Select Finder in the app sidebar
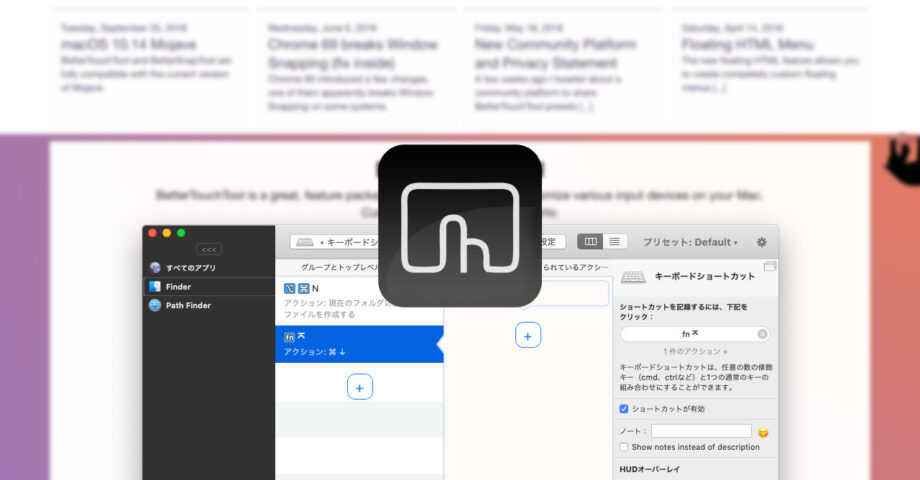The width and height of the screenshot is (920, 480). point(209,286)
